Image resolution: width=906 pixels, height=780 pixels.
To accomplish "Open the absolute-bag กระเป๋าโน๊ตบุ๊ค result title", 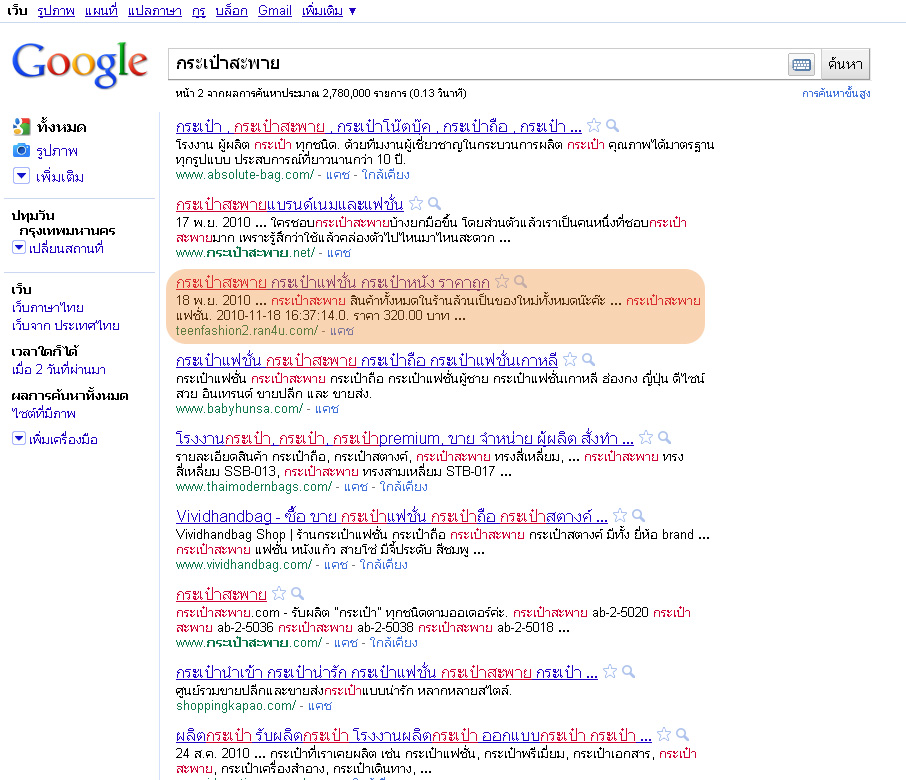I will [x=378, y=127].
